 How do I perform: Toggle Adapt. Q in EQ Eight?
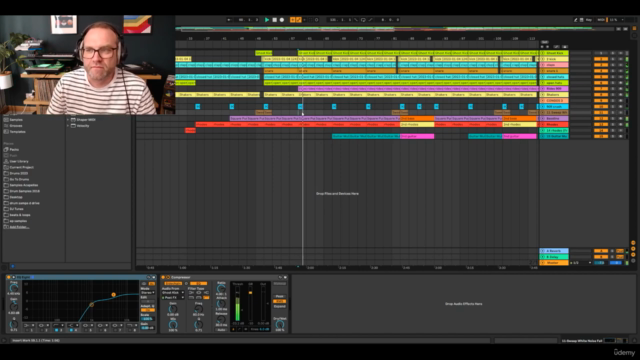point(147,310)
